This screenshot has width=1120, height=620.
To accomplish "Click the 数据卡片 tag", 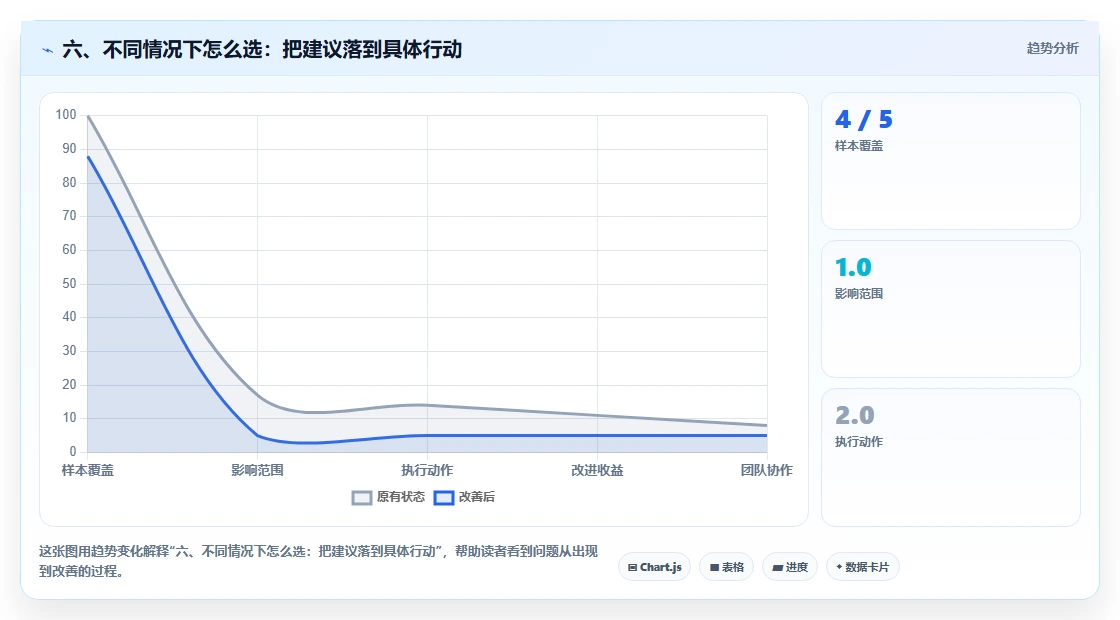I will point(863,567).
